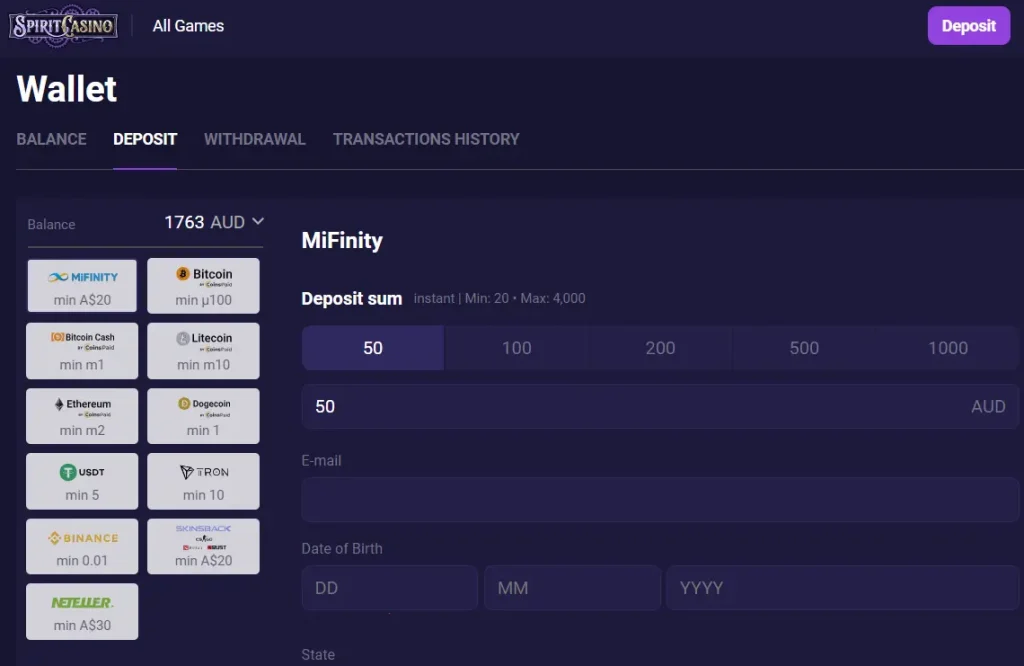The image size is (1024, 666).
Task: Click the DD day of birth field
Action: click(390, 588)
